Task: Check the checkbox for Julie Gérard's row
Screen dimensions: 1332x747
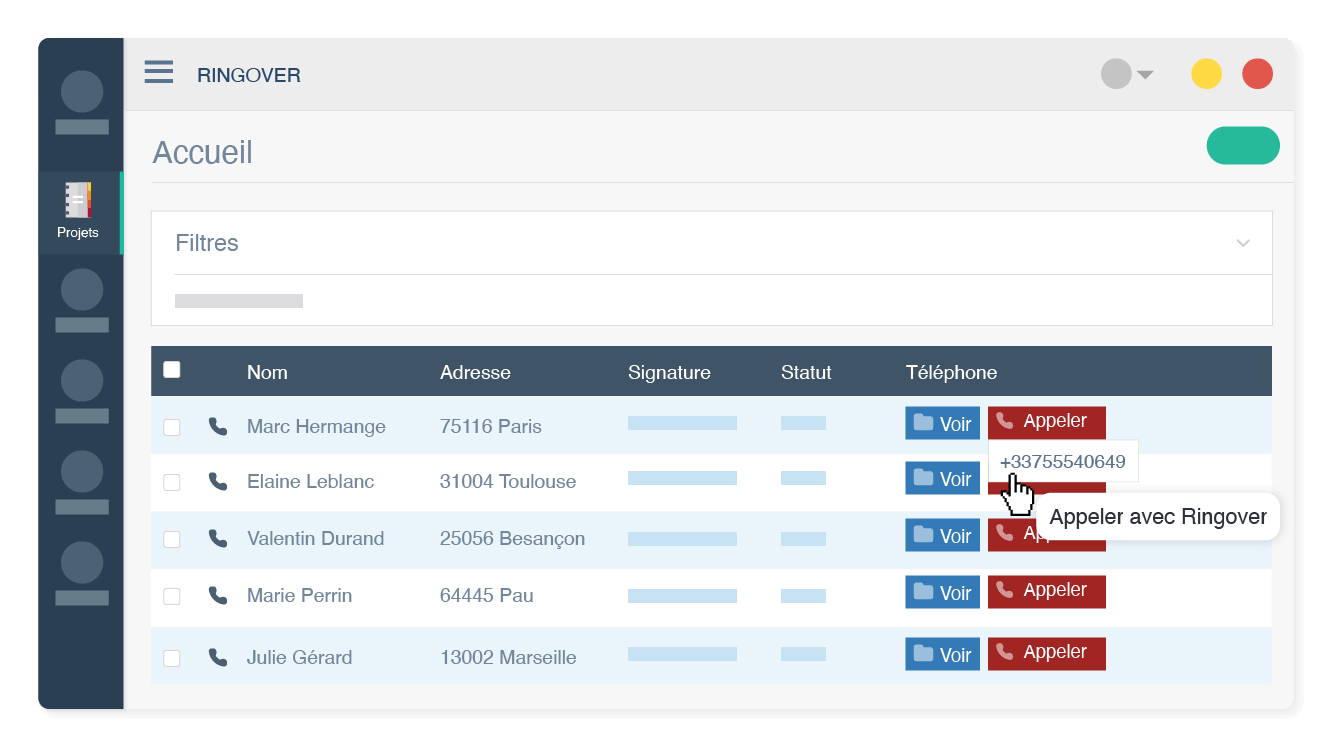Action: coord(171,658)
